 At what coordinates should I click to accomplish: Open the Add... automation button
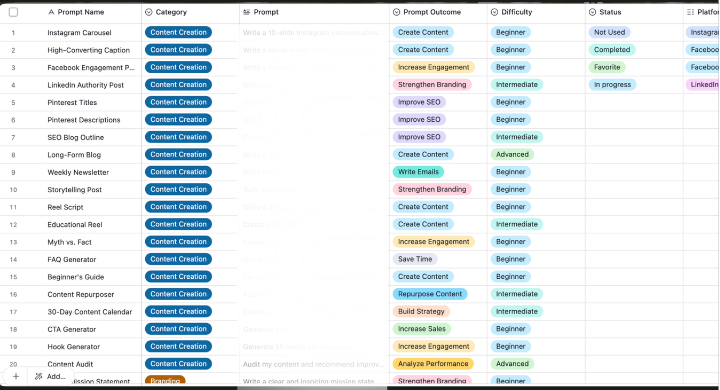(x=51, y=376)
